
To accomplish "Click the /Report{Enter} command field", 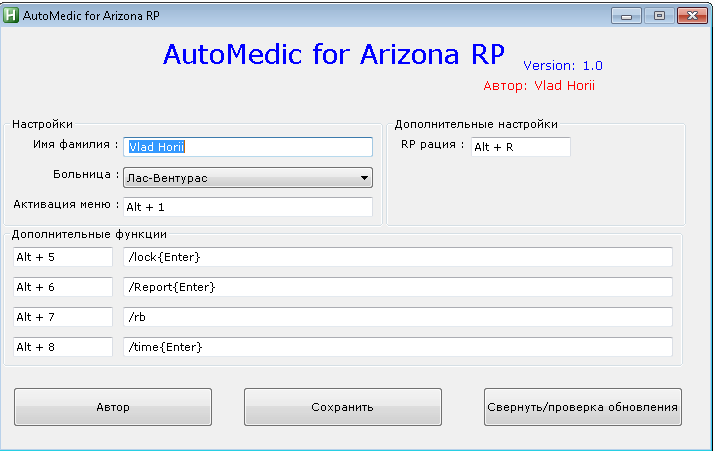I will pos(398,287).
